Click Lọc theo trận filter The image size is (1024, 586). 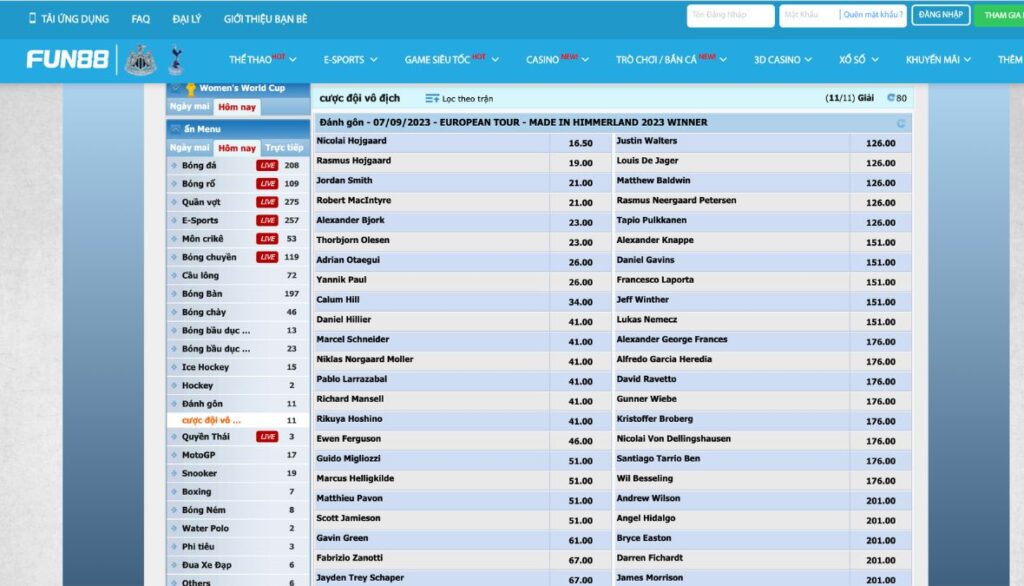[x=459, y=99]
